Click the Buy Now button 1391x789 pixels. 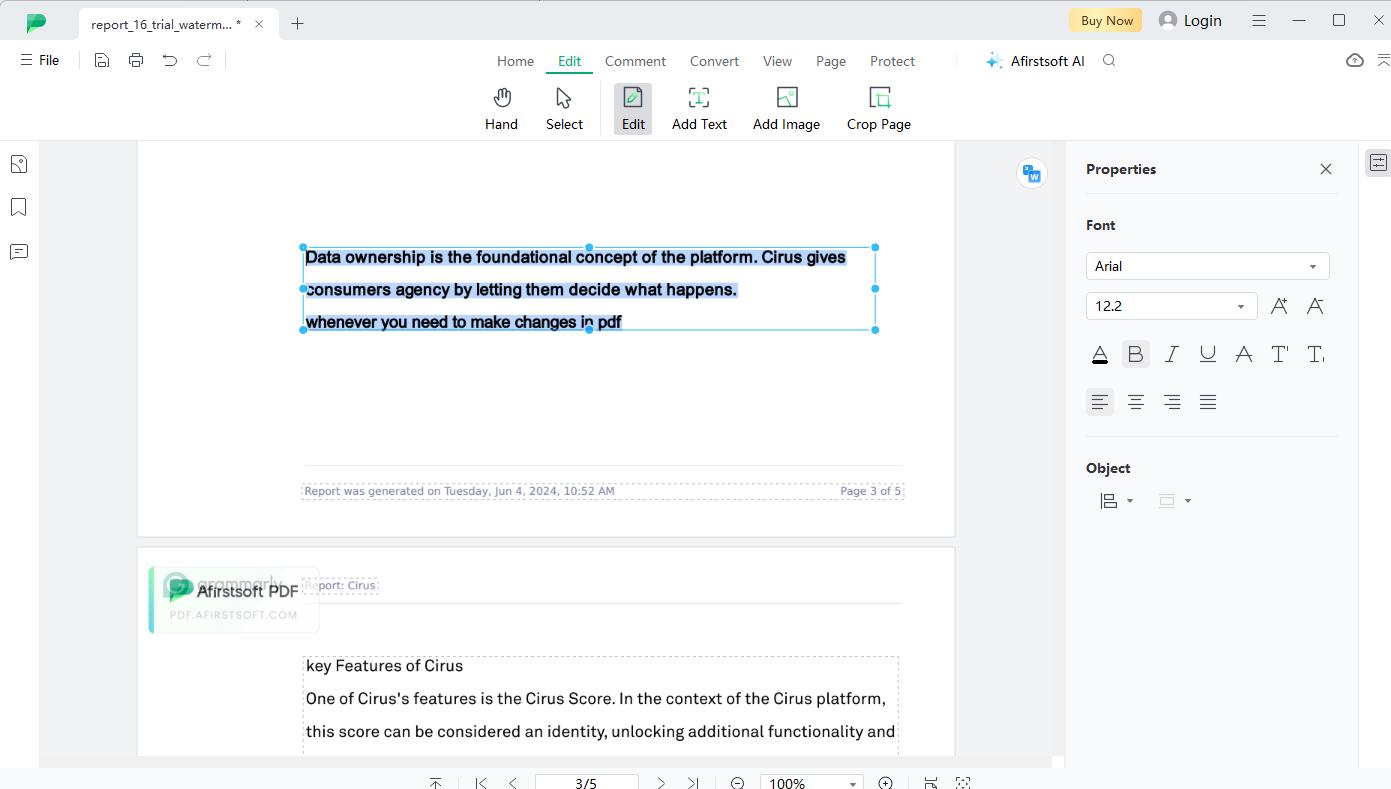[1107, 20]
